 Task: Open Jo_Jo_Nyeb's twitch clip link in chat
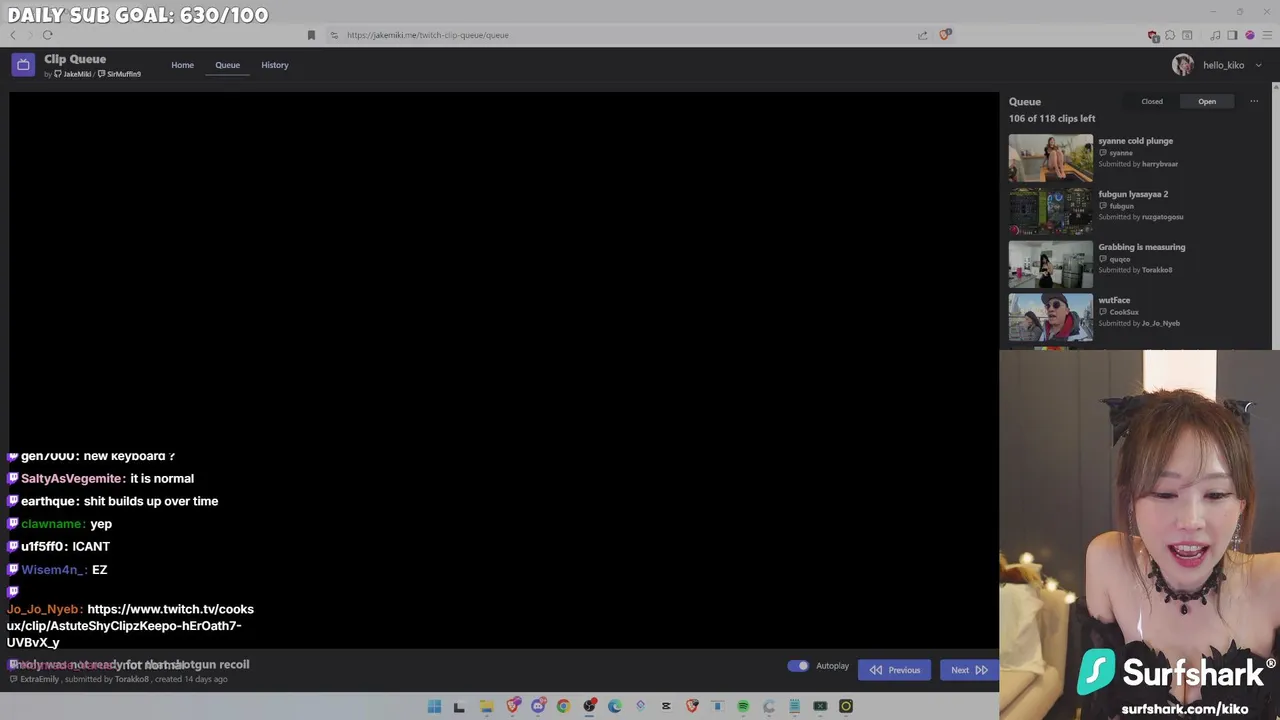click(x=130, y=626)
